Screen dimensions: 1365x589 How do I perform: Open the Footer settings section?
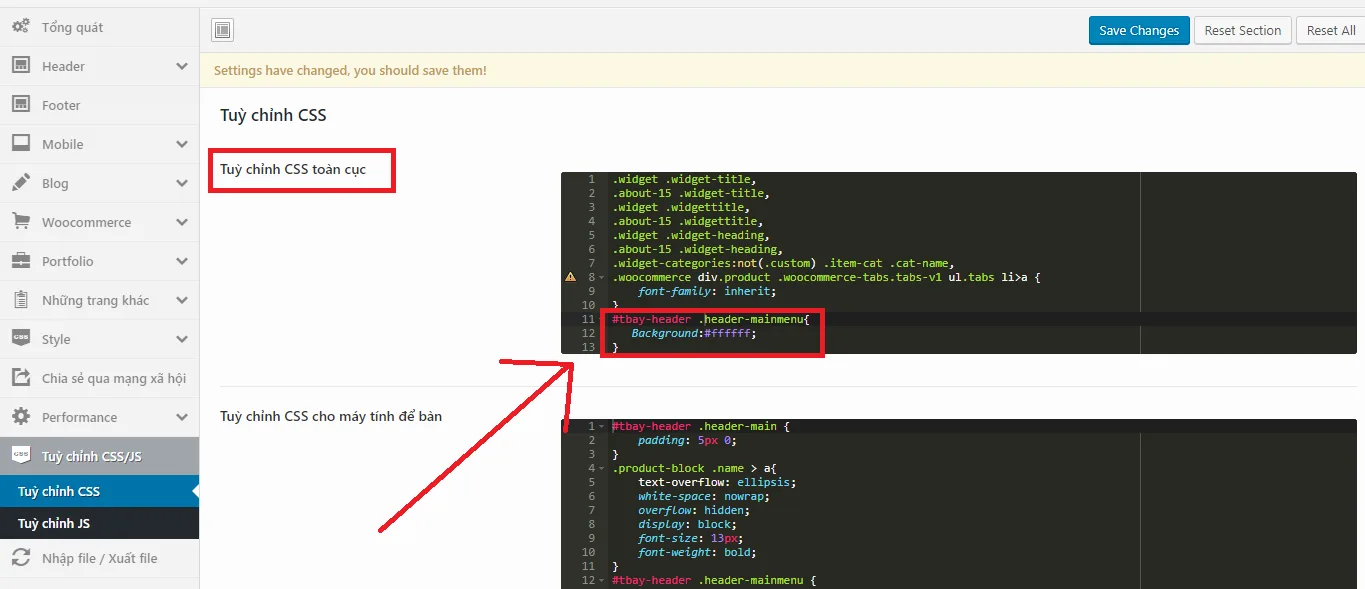99,105
